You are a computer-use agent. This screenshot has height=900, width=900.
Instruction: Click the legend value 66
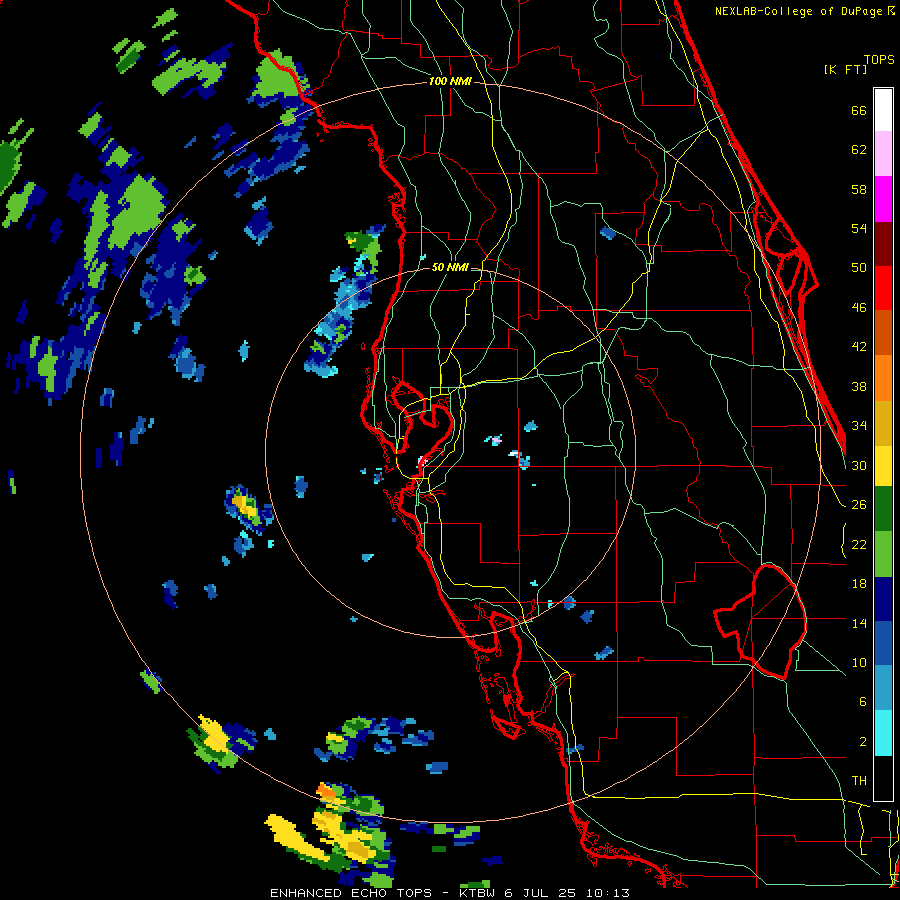pyautogui.click(x=859, y=111)
